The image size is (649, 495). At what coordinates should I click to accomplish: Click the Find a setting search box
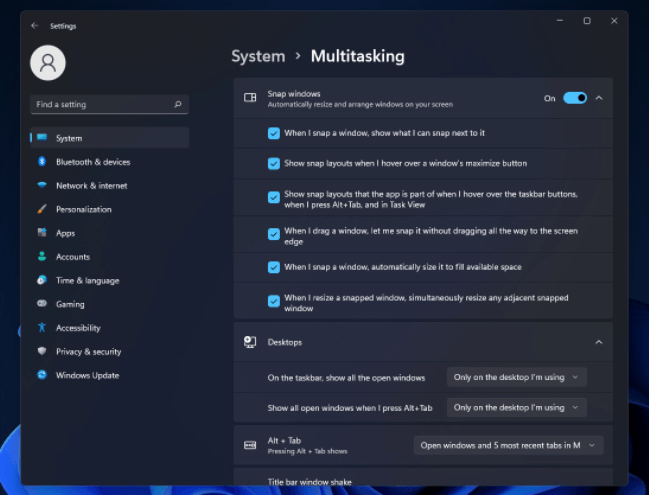(x=109, y=104)
